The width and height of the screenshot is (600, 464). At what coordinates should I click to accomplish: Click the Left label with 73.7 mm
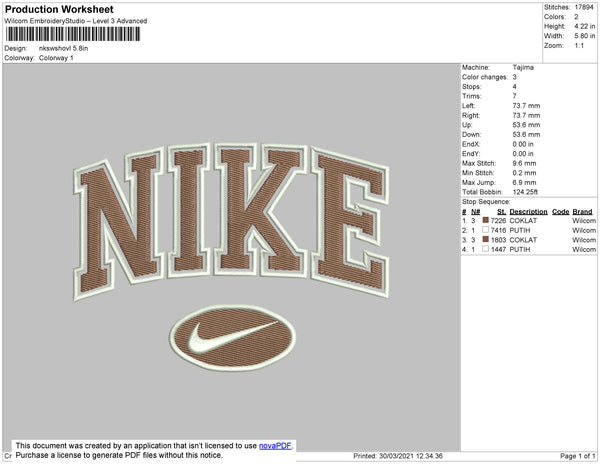468,106
